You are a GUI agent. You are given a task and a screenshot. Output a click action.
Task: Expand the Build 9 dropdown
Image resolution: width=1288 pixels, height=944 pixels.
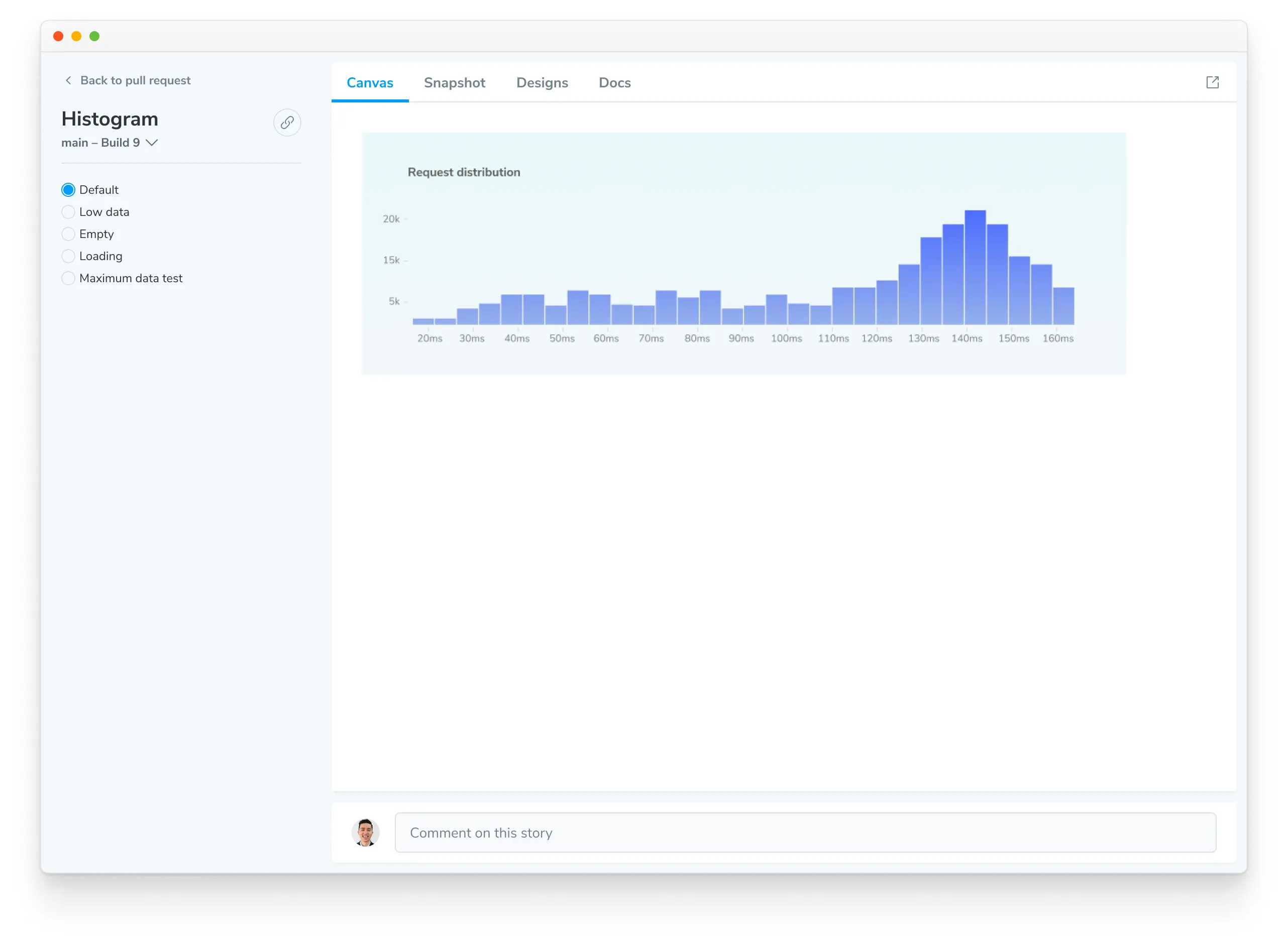pos(153,142)
